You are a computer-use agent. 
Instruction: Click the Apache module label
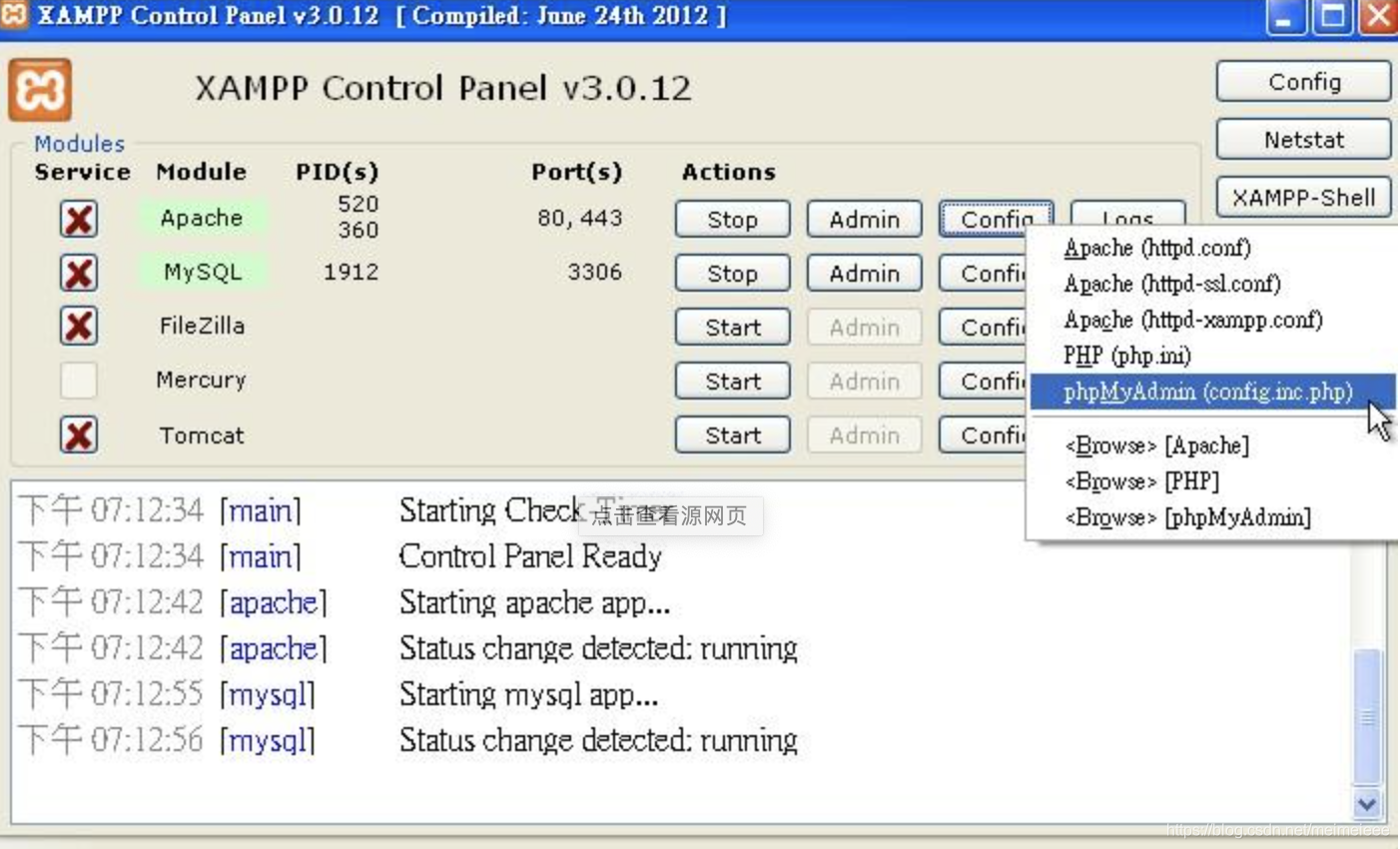pos(202,218)
